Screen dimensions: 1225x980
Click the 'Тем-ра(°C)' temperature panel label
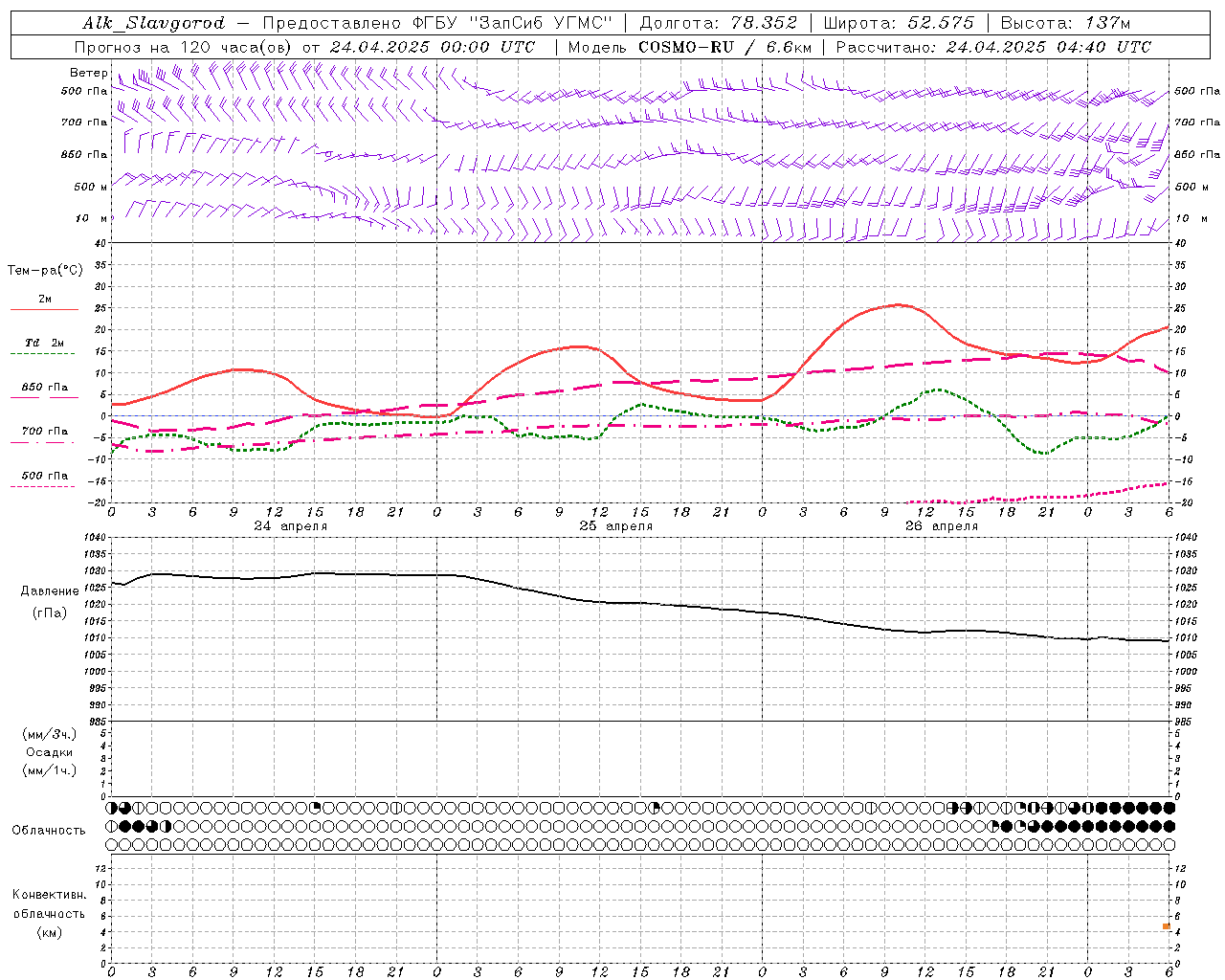45,271
